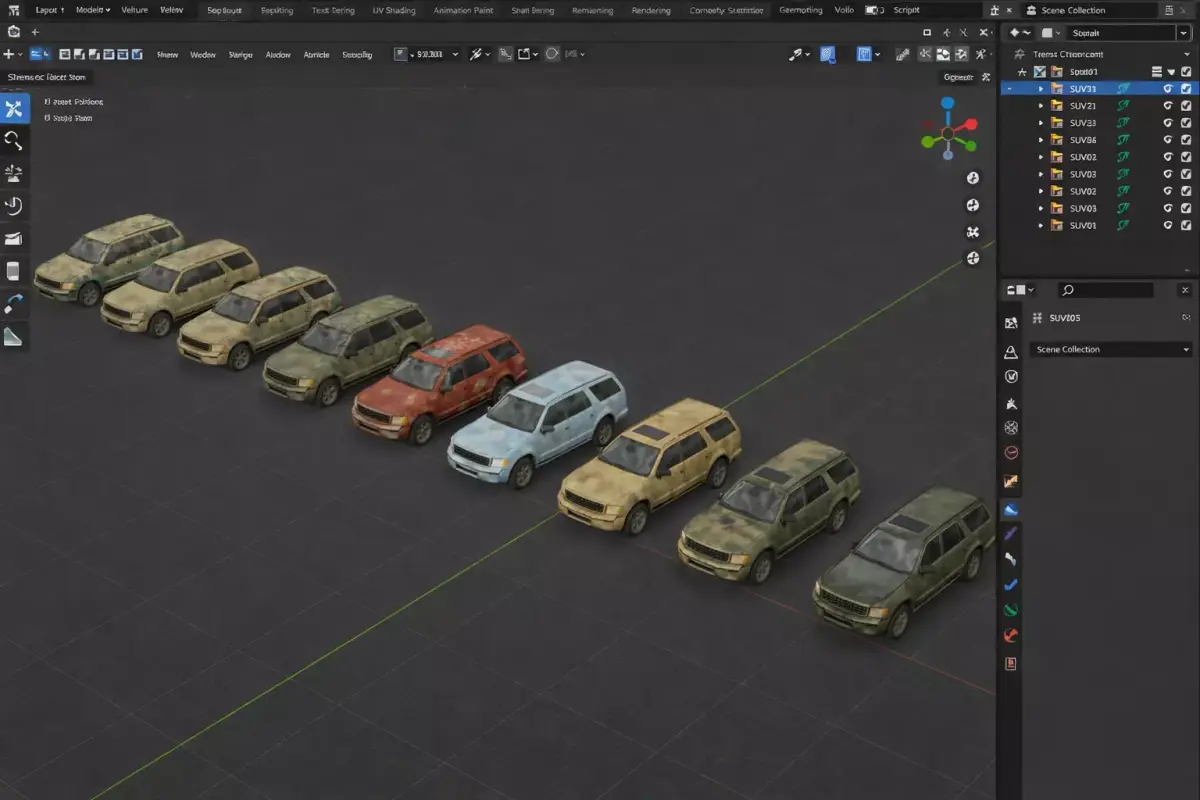Viewport: 1200px width, 800px height.
Task: Expand the highlighted SUV33 tree item arrow
Action: pos(1040,89)
